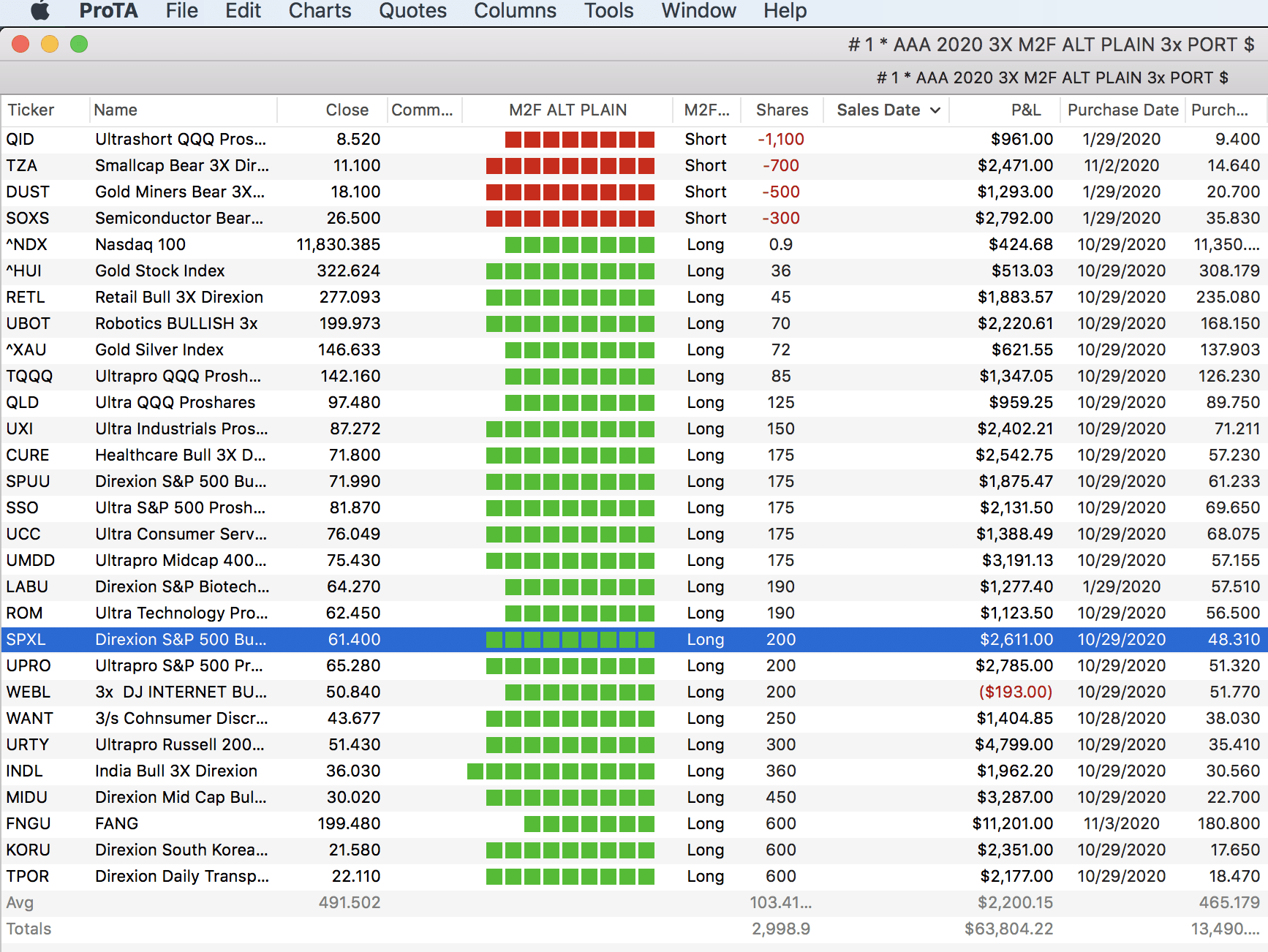Click the M2F ALT PLAIN column header
The width and height of the screenshot is (1268, 952).
click(567, 110)
